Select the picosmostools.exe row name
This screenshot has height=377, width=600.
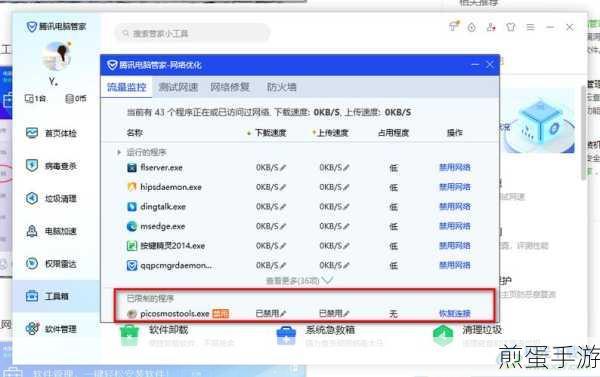tap(175, 314)
